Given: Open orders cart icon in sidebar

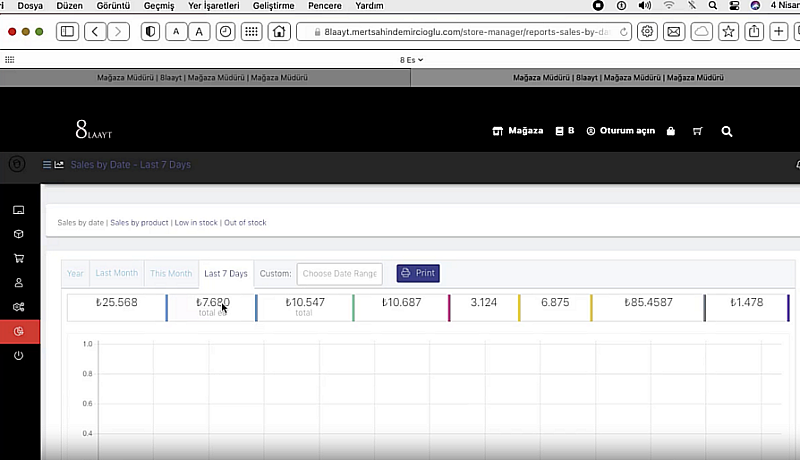Looking at the screenshot, I should point(19,258).
